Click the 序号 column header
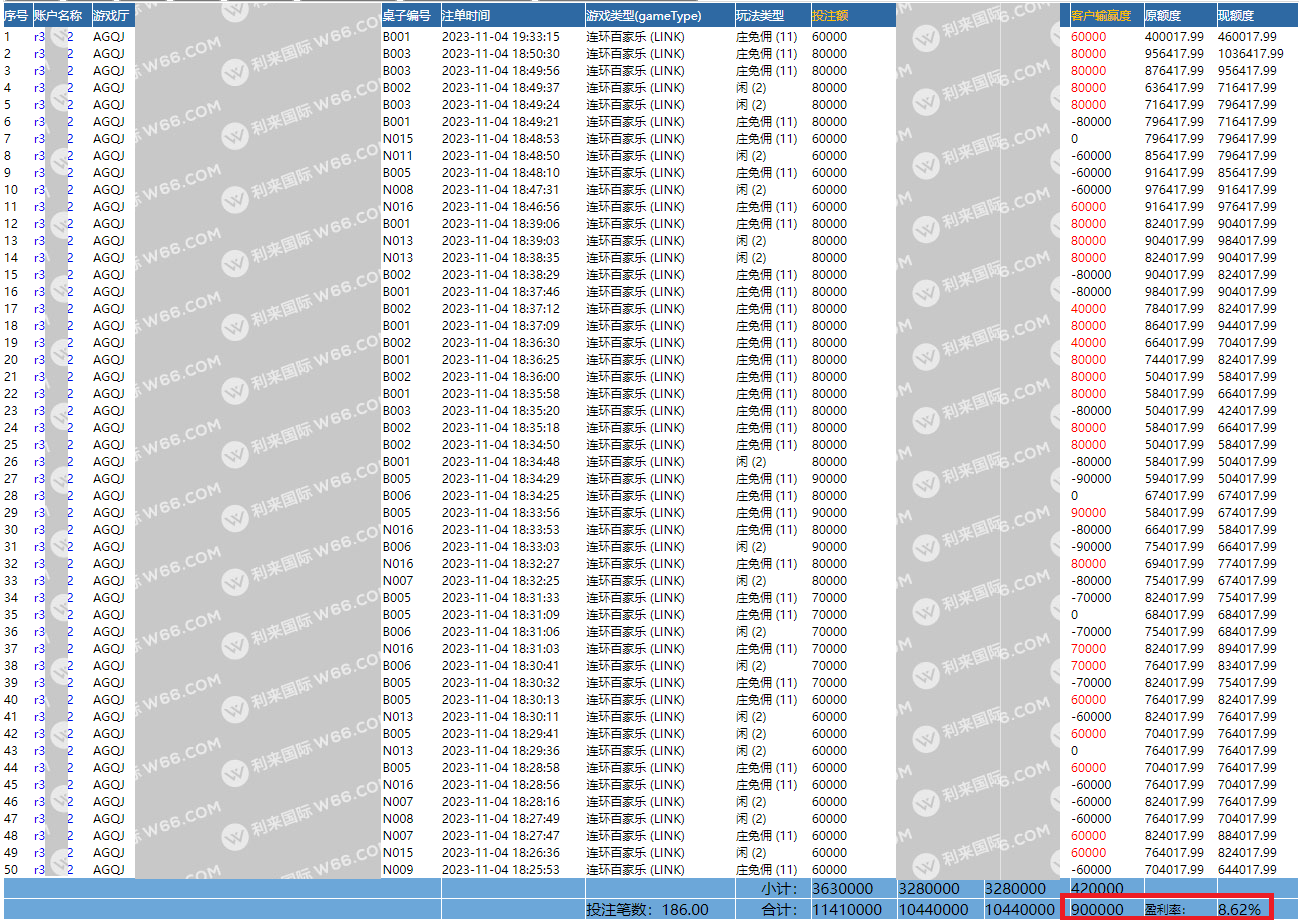1299x920 pixels. click(16, 16)
